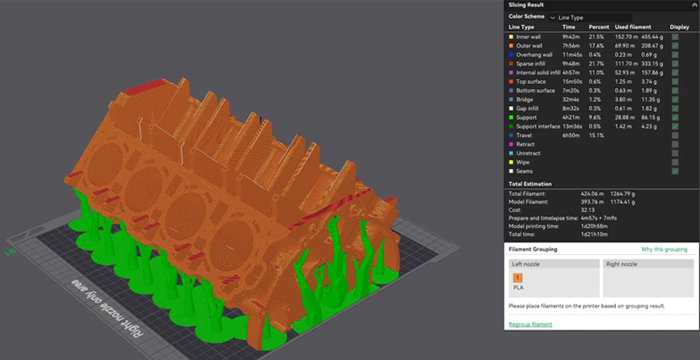Screen dimensions: 700x360
Task: Uncheck Inner wall display checkbox
Action: (x=675, y=37)
